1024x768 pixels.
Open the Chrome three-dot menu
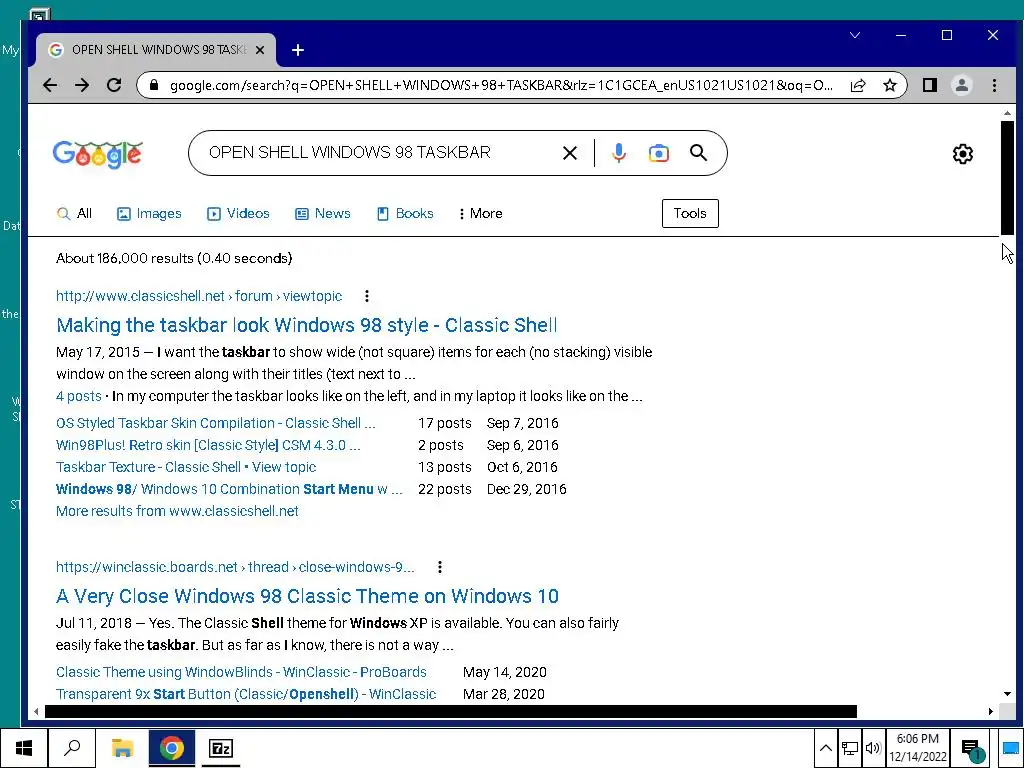pyautogui.click(x=994, y=85)
